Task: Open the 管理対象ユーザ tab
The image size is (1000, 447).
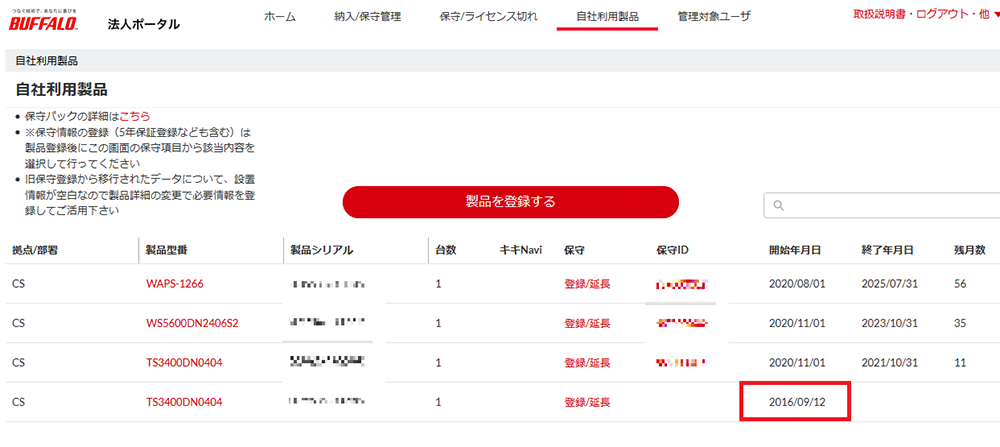Action: [x=714, y=17]
